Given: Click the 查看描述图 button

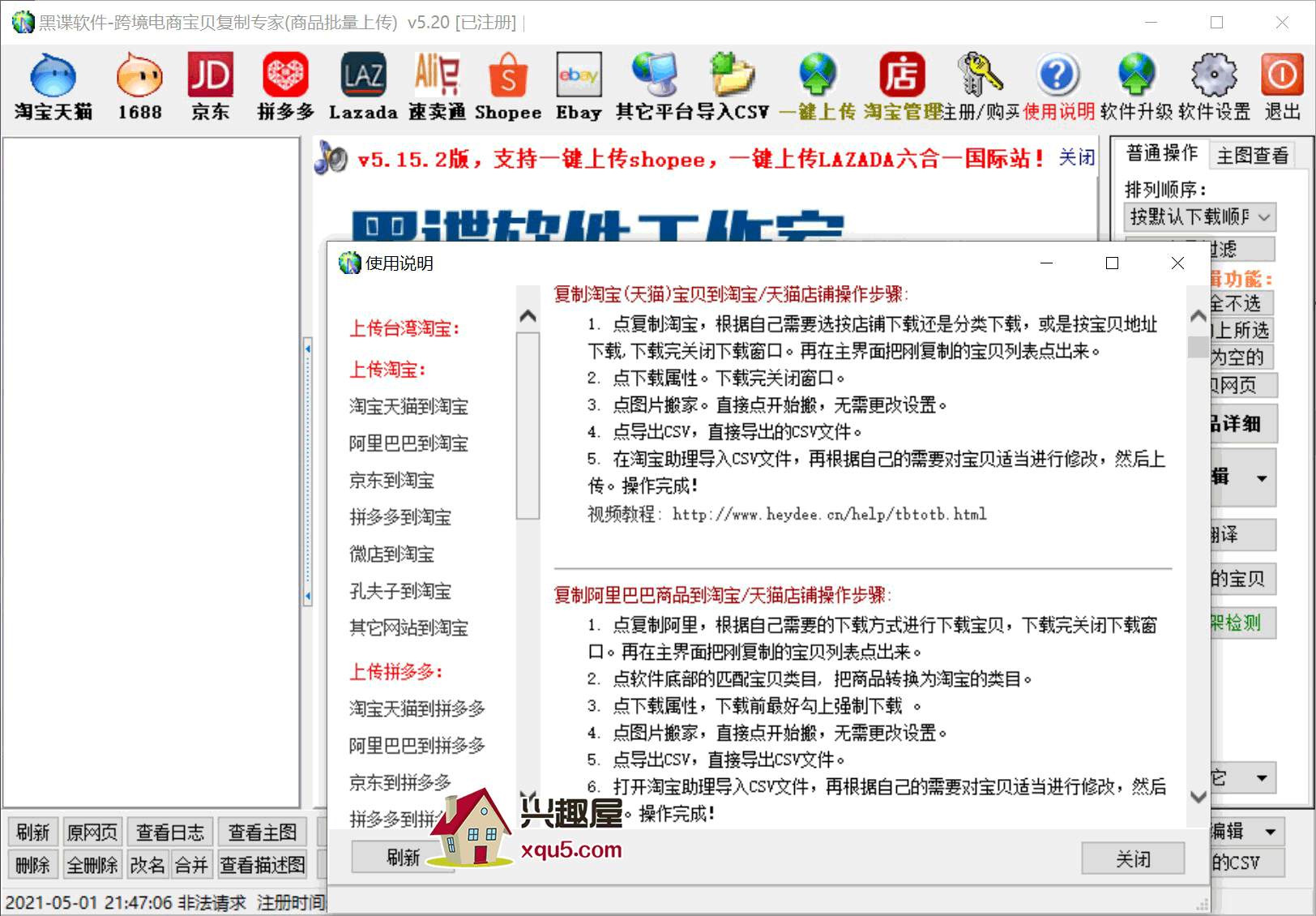Looking at the screenshot, I should click(262, 865).
